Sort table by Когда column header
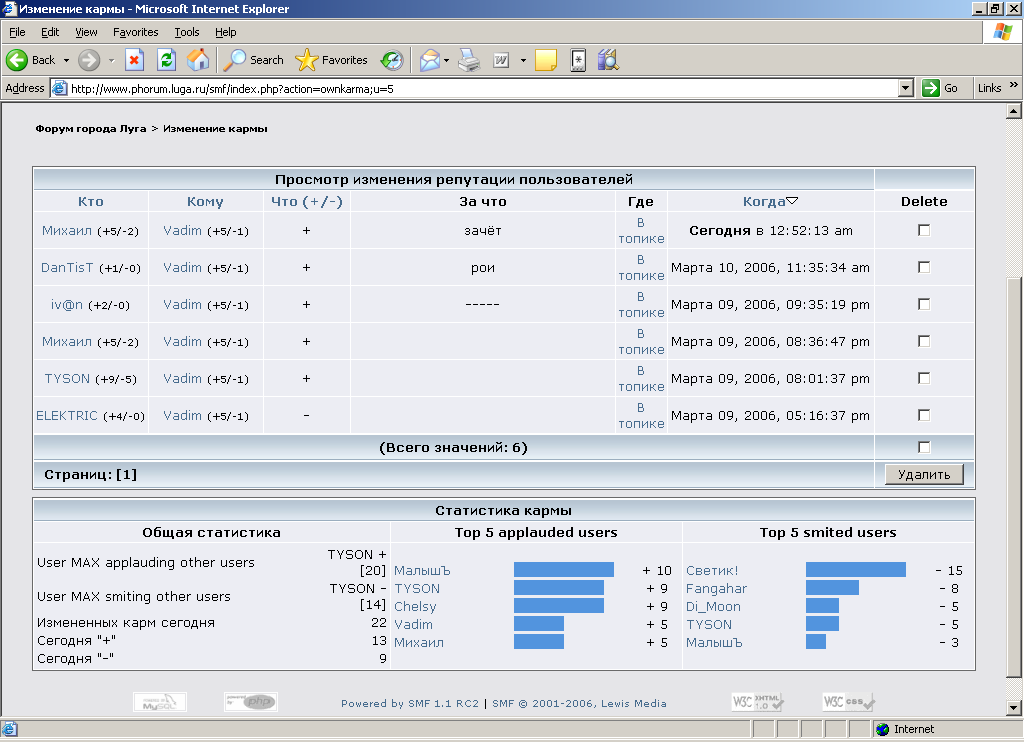 (x=764, y=201)
